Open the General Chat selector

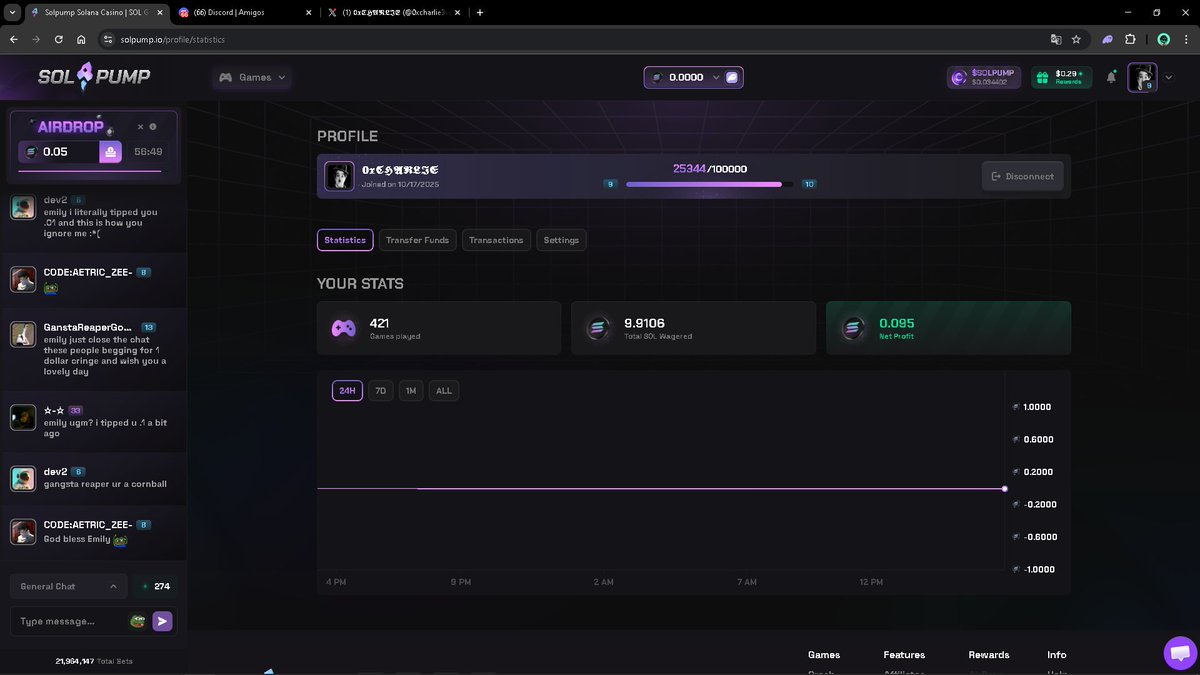click(68, 586)
